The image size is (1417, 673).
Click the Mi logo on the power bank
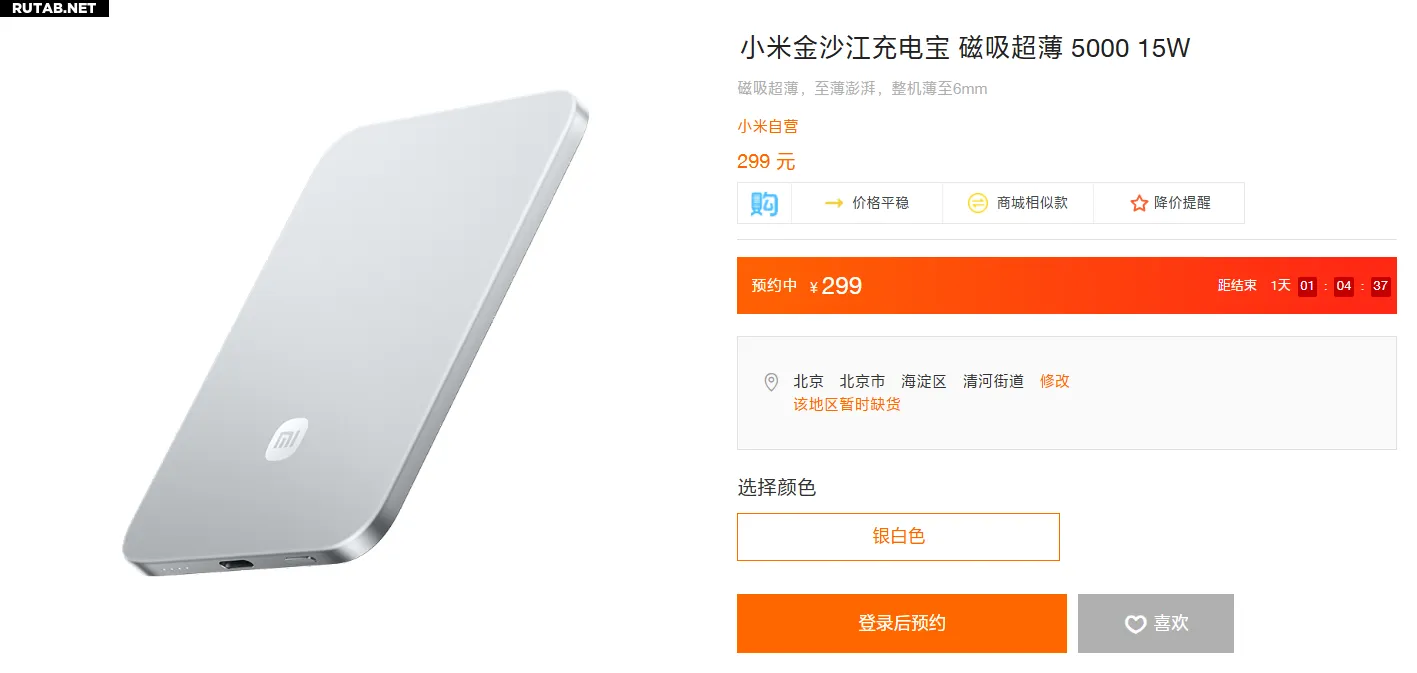coord(287,441)
